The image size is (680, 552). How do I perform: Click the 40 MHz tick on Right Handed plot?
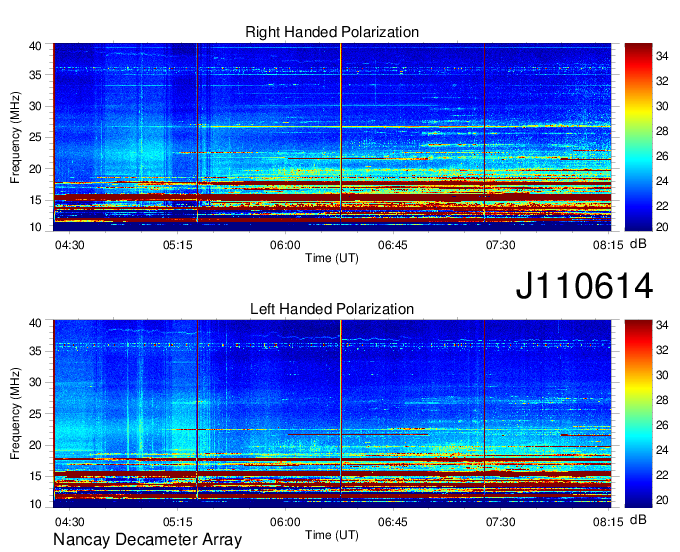(36, 46)
